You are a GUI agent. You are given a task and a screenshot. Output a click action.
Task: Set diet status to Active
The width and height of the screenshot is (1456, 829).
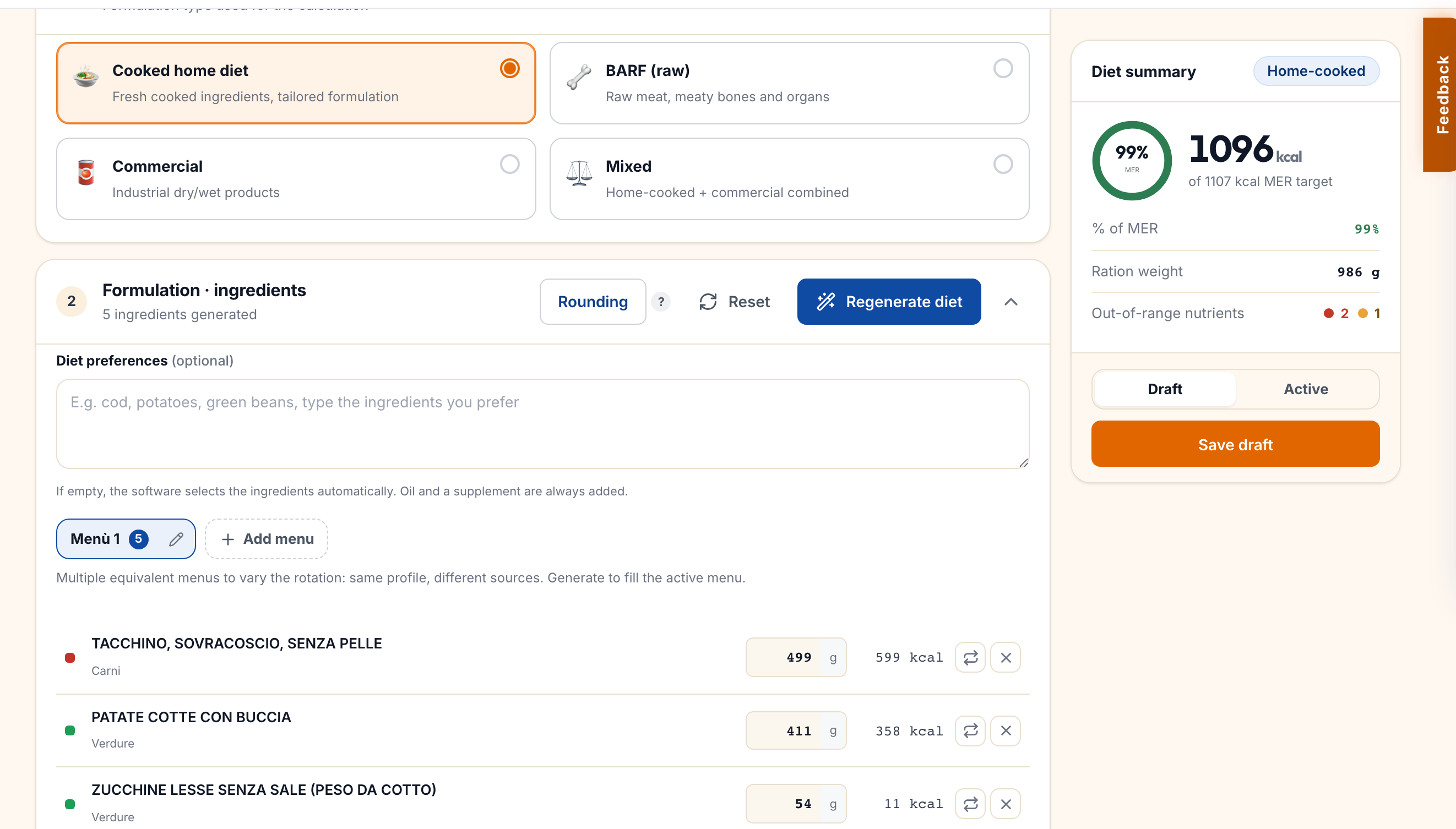[x=1306, y=389]
